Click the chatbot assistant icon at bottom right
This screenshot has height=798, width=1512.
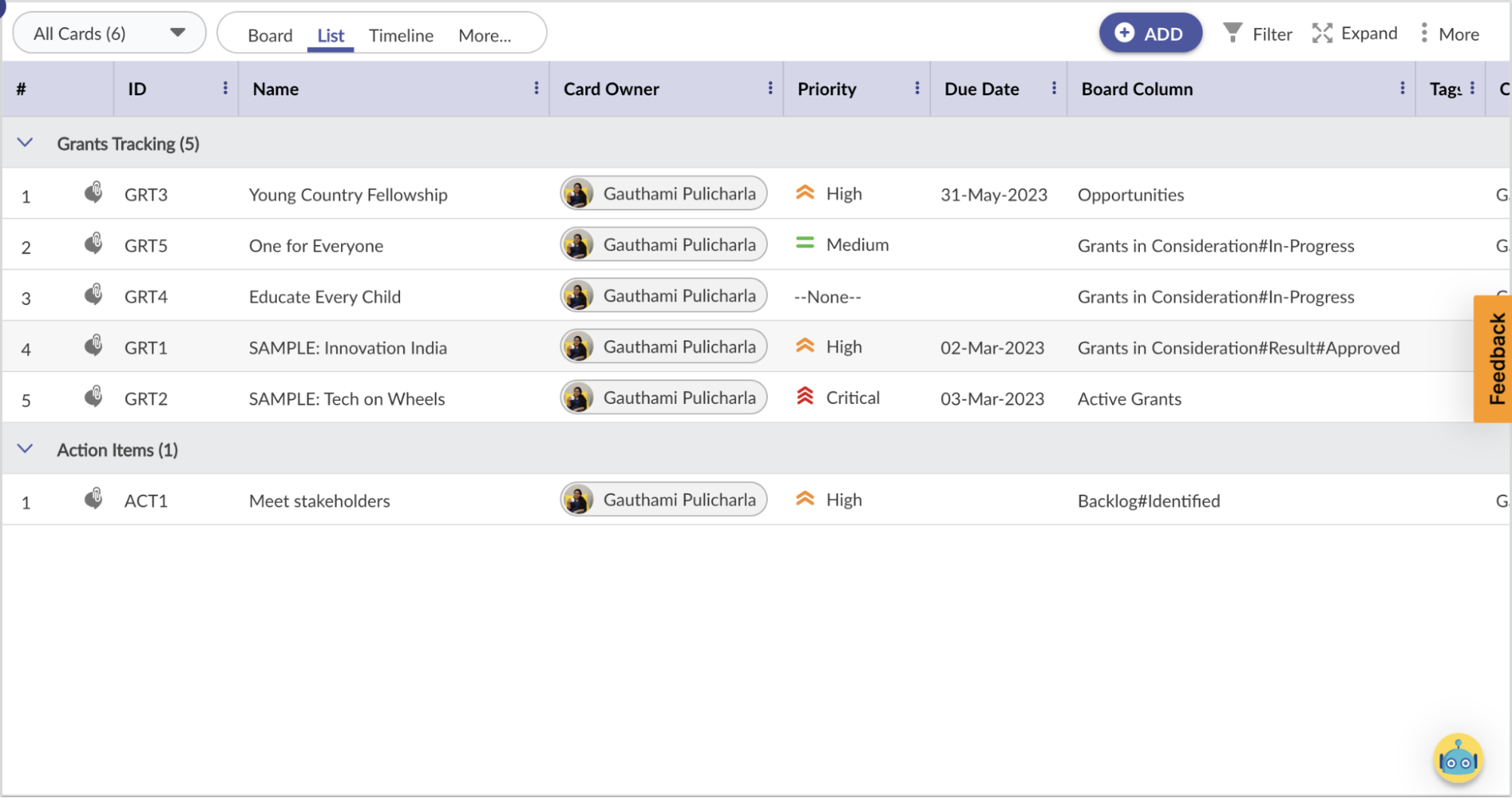click(x=1457, y=758)
